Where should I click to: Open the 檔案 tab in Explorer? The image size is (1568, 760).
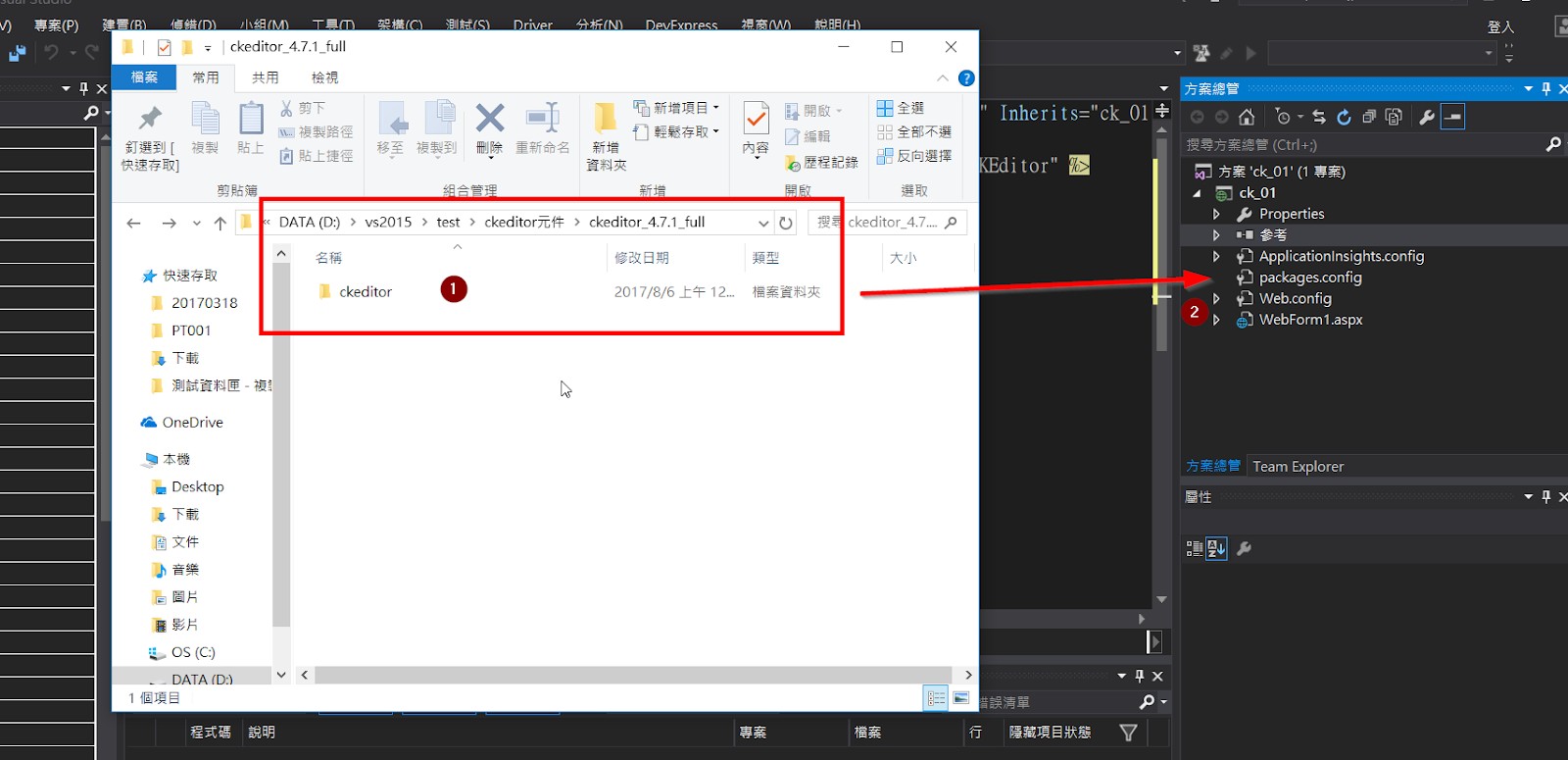[144, 77]
